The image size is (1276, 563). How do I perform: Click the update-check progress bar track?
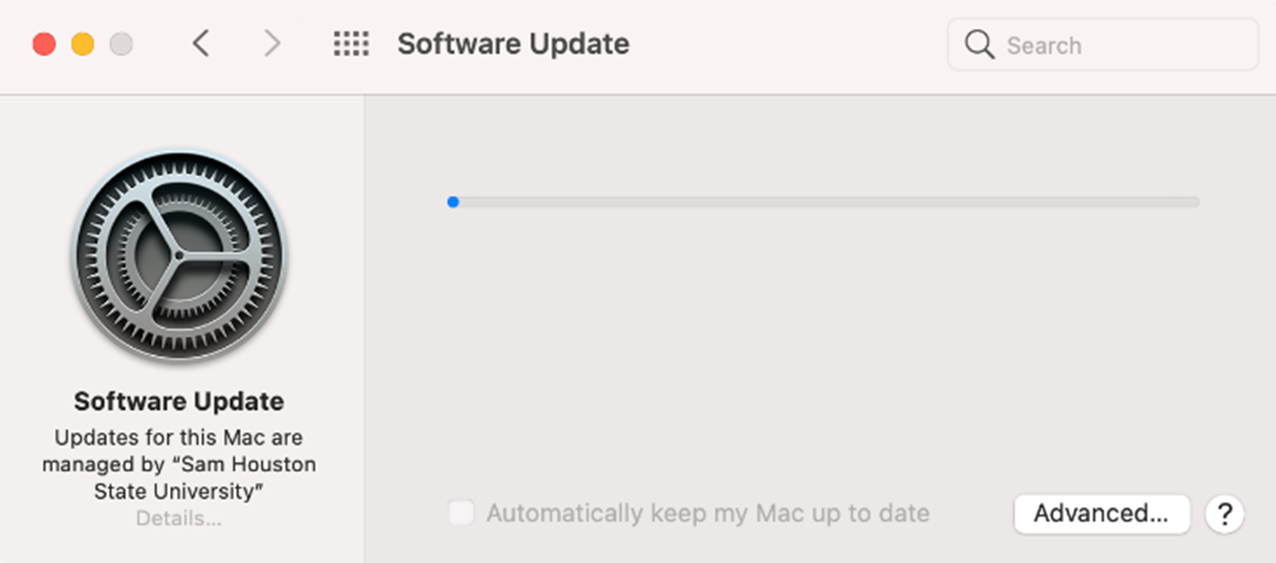[x=825, y=202]
